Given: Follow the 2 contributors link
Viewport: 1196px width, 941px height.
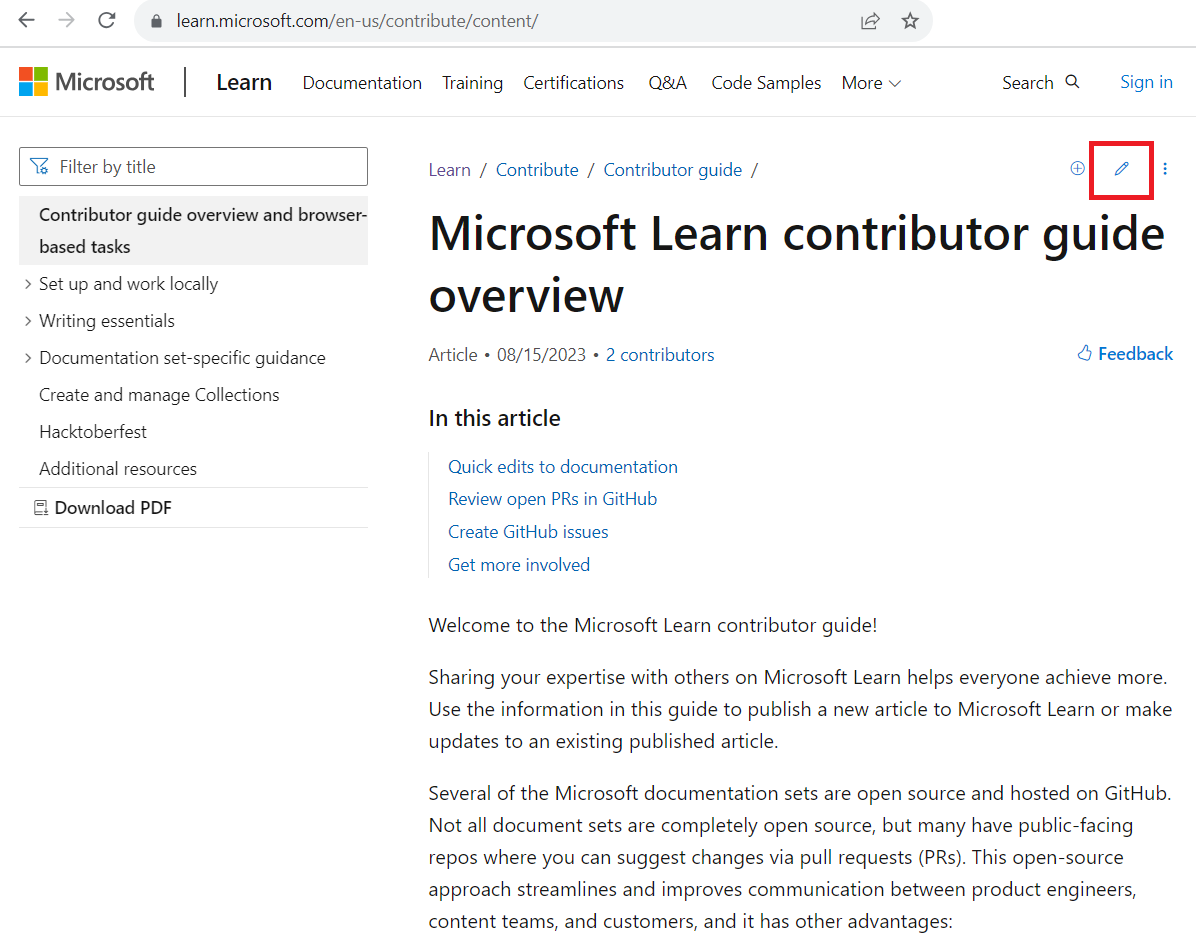Looking at the screenshot, I should (659, 354).
